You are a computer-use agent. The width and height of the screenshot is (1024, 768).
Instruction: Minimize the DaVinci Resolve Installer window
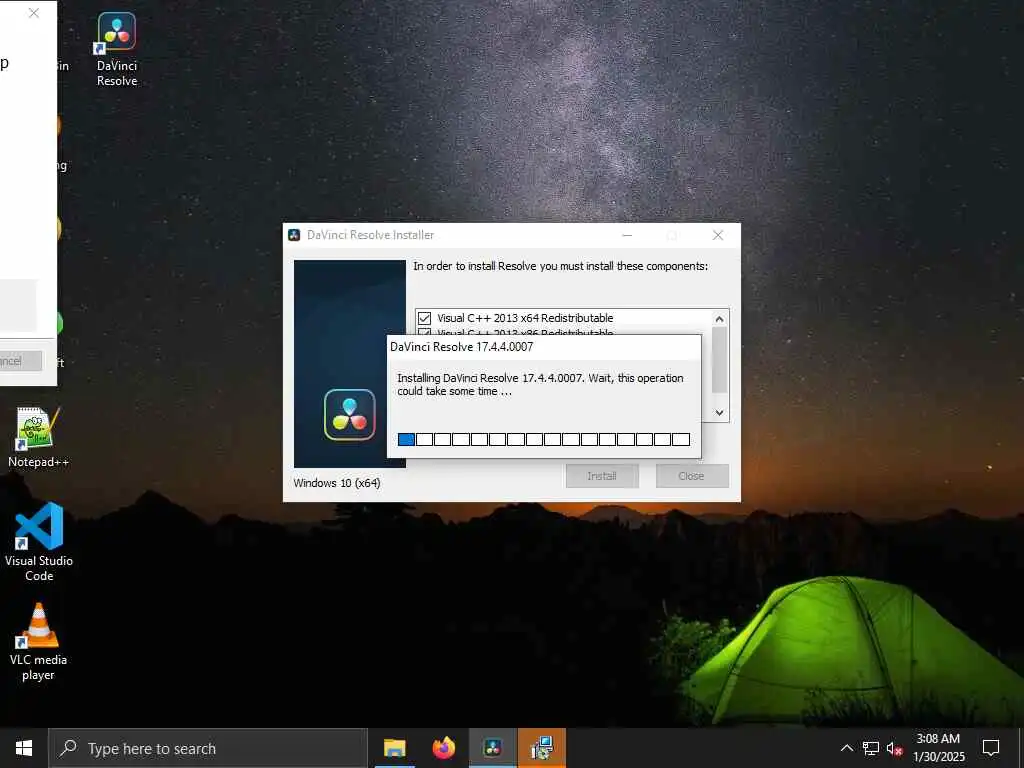click(x=627, y=235)
